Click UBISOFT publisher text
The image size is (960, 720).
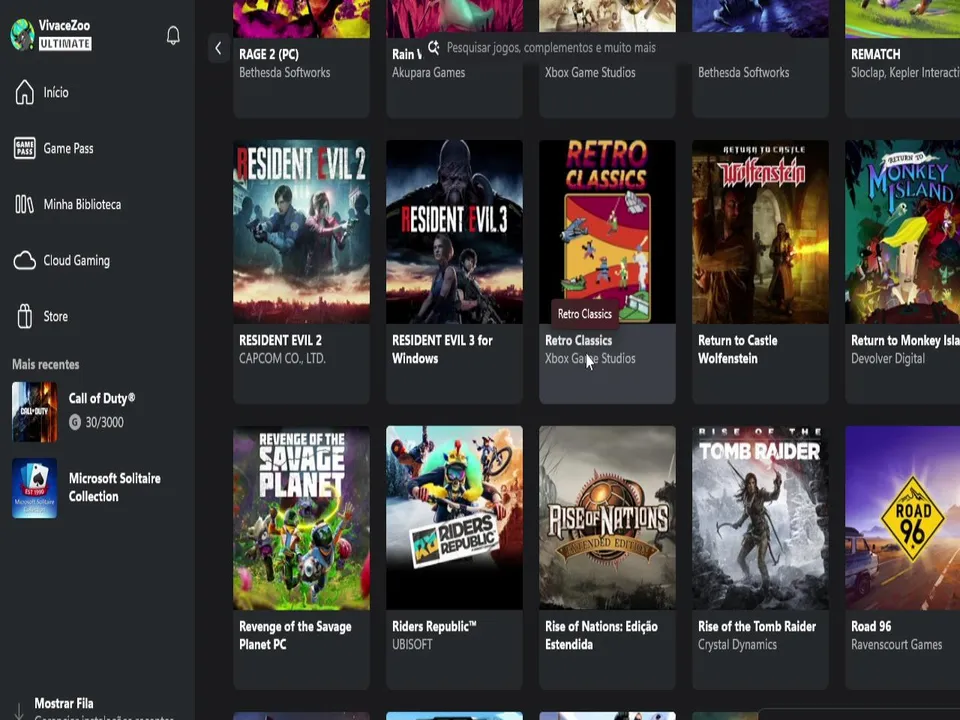pyautogui.click(x=412, y=645)
